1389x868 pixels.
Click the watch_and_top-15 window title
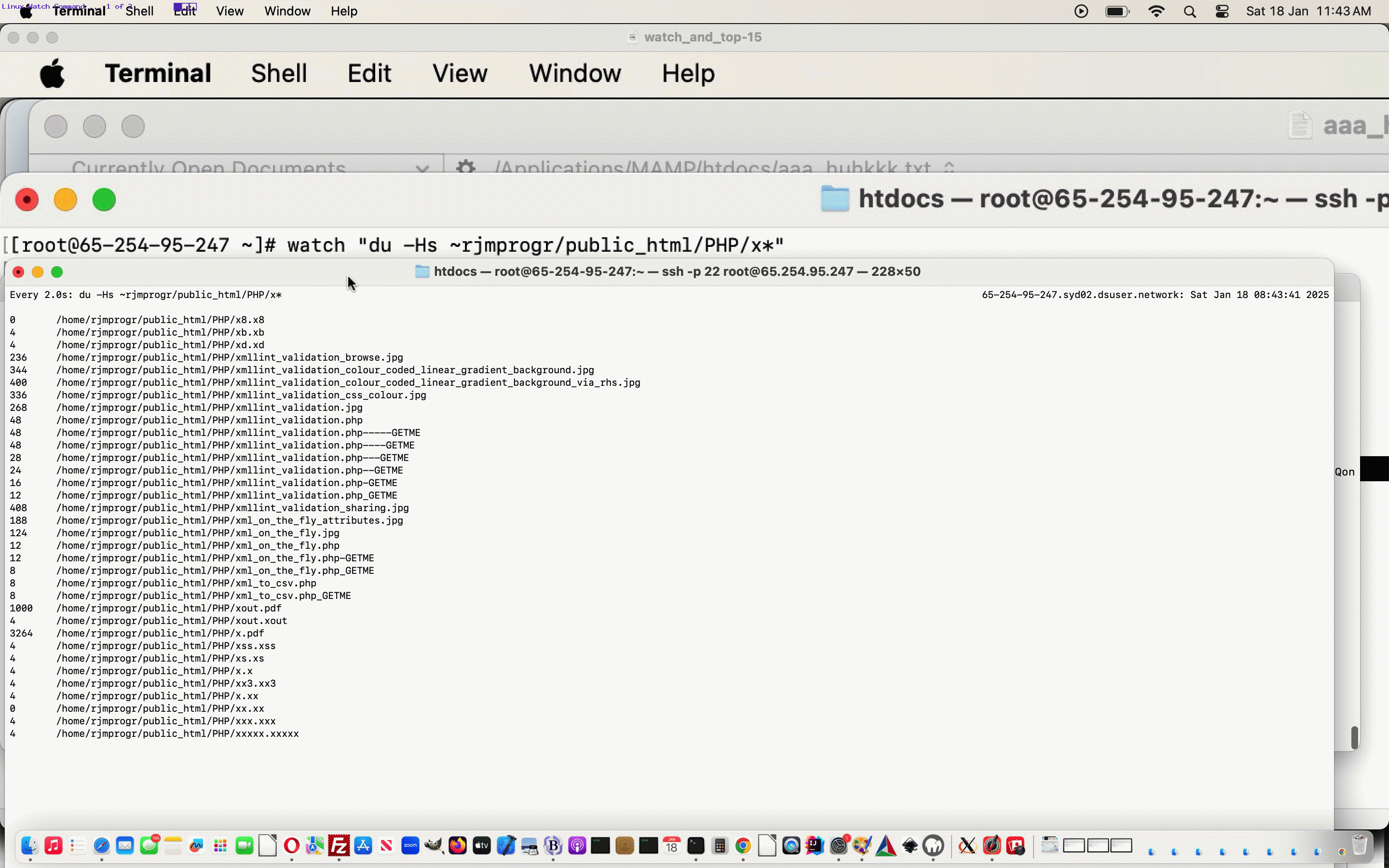[703, 37]
